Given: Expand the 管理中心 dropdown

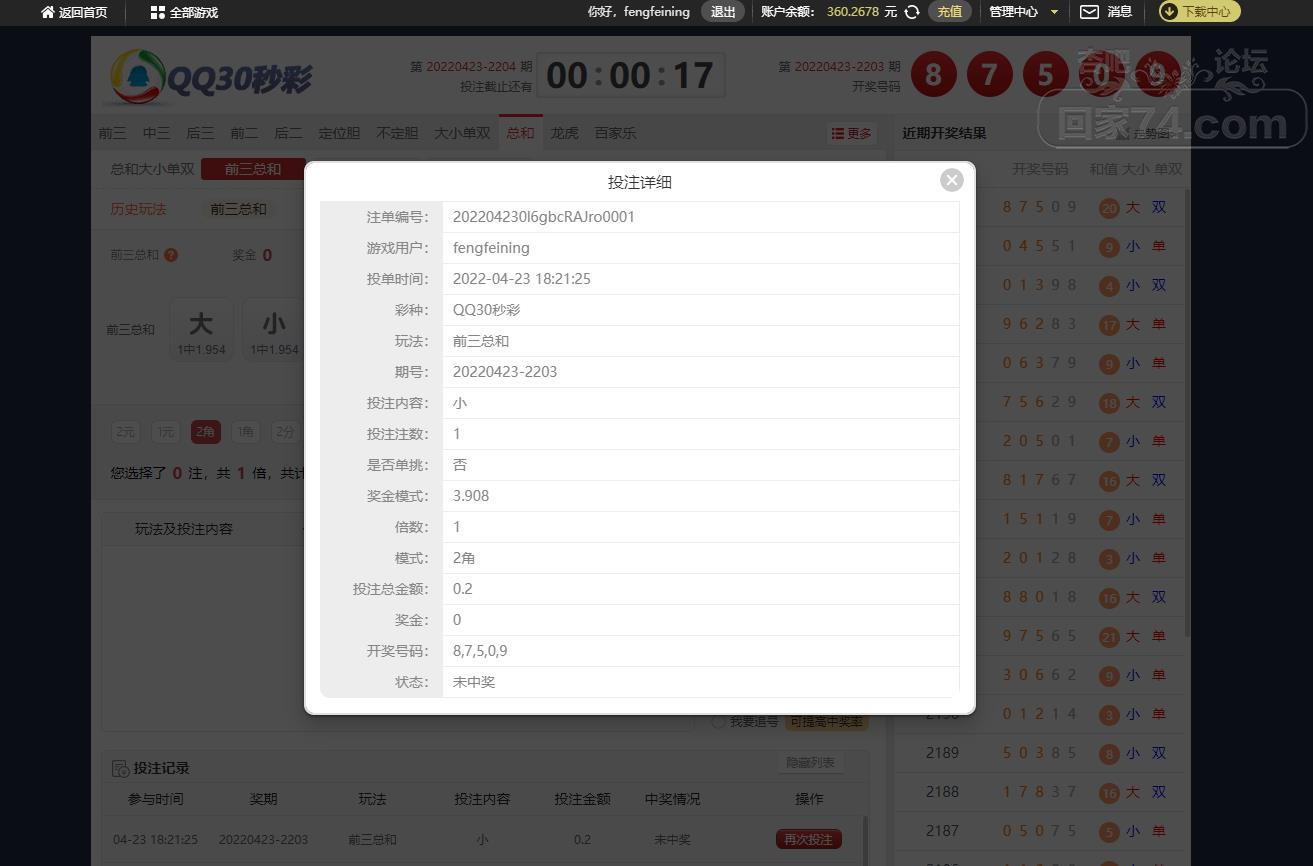Looking at the screenshot, I should pos(1053,12).
